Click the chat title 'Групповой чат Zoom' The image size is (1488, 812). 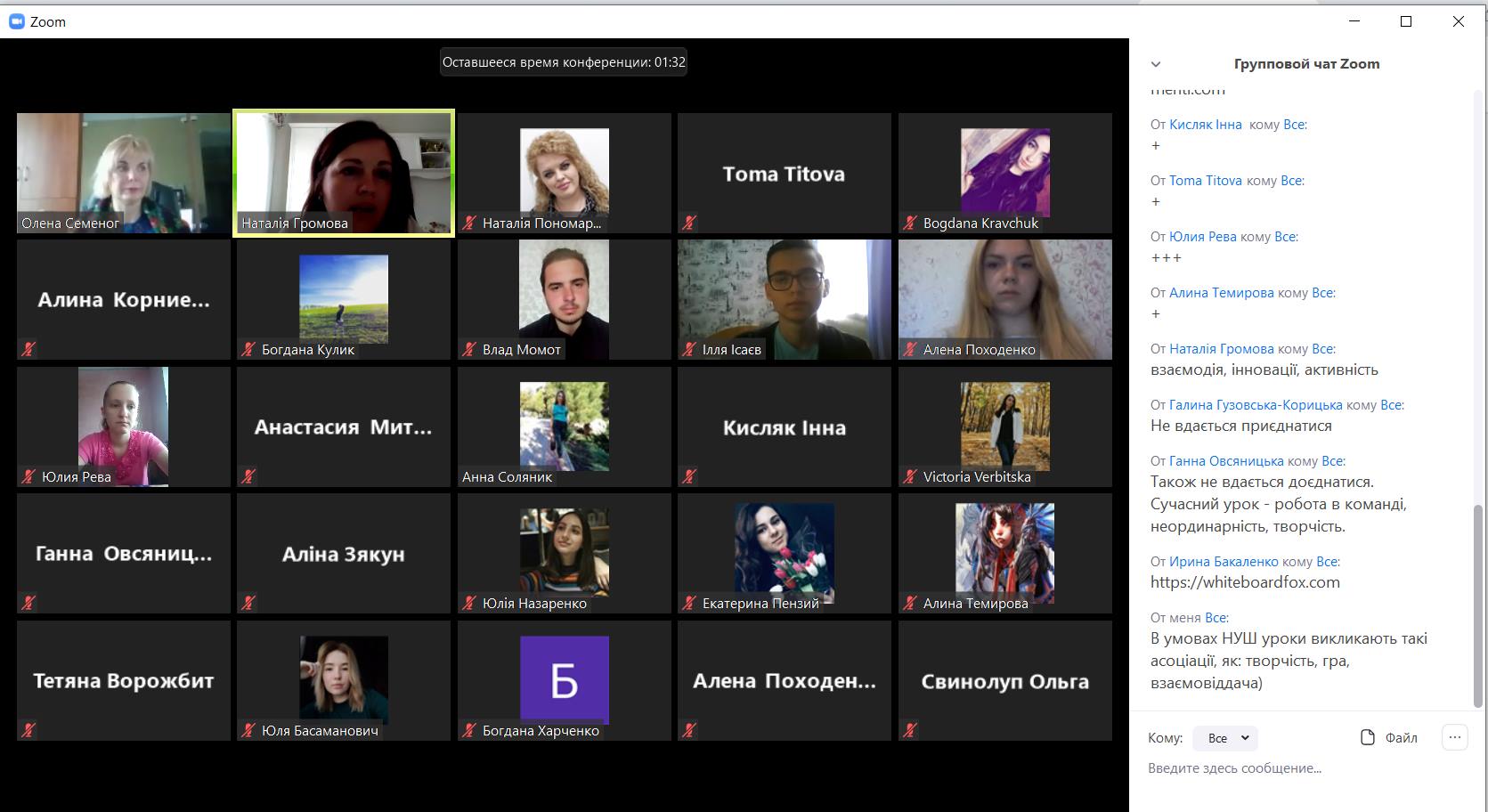tap(1306, 64)
